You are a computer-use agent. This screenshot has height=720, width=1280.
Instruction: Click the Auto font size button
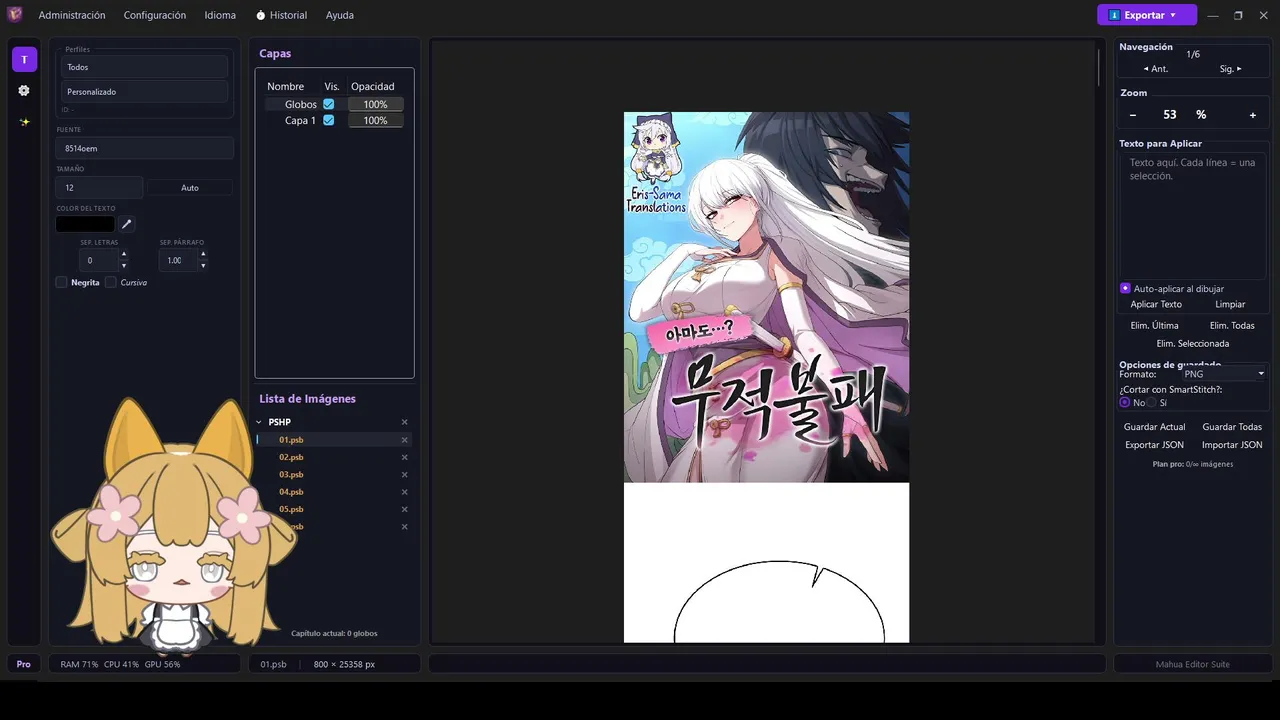190,188
